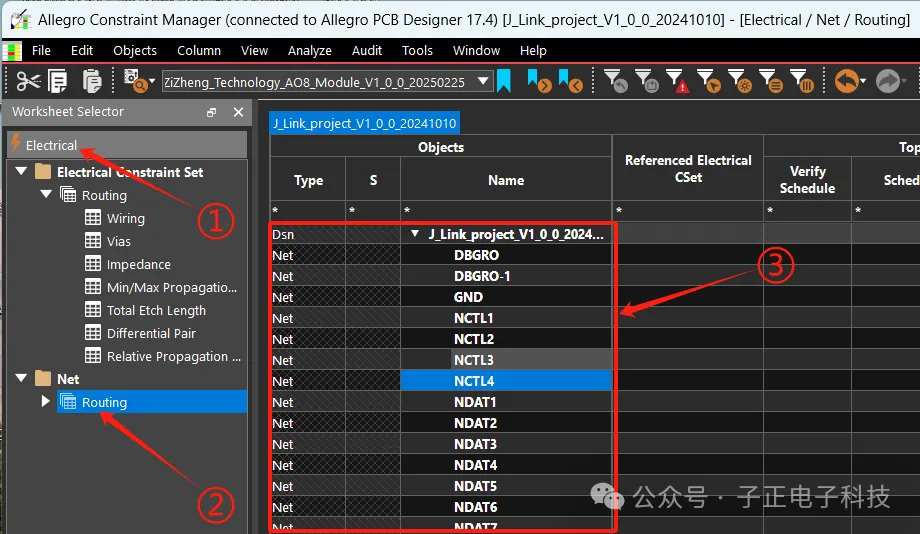Click the Referenced Electrical CSet column header
The height and width of the screenshot is (534, 920).
point(688,168)
